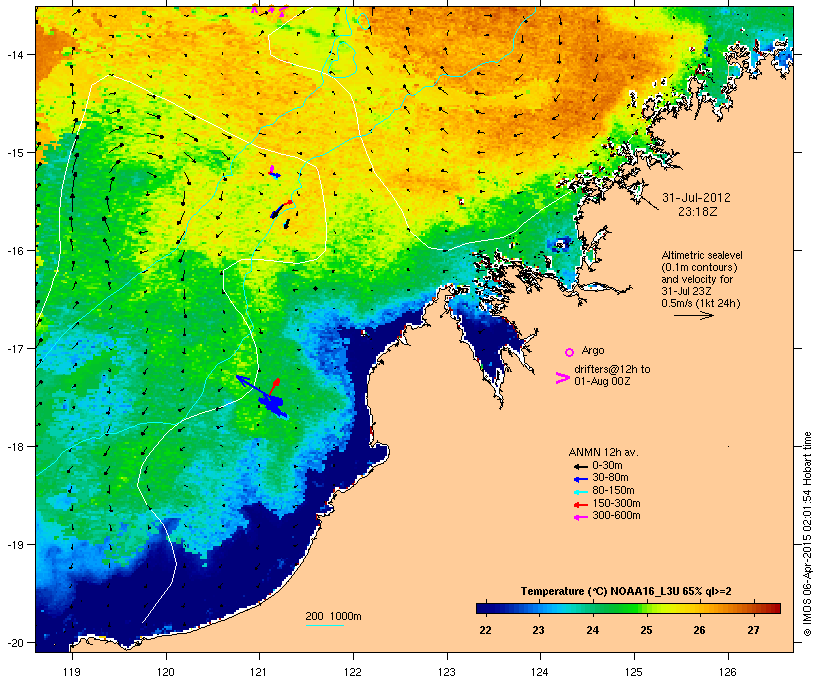
Task: Click the magenta 300-600m legend arrow
Action: (580, 517)
